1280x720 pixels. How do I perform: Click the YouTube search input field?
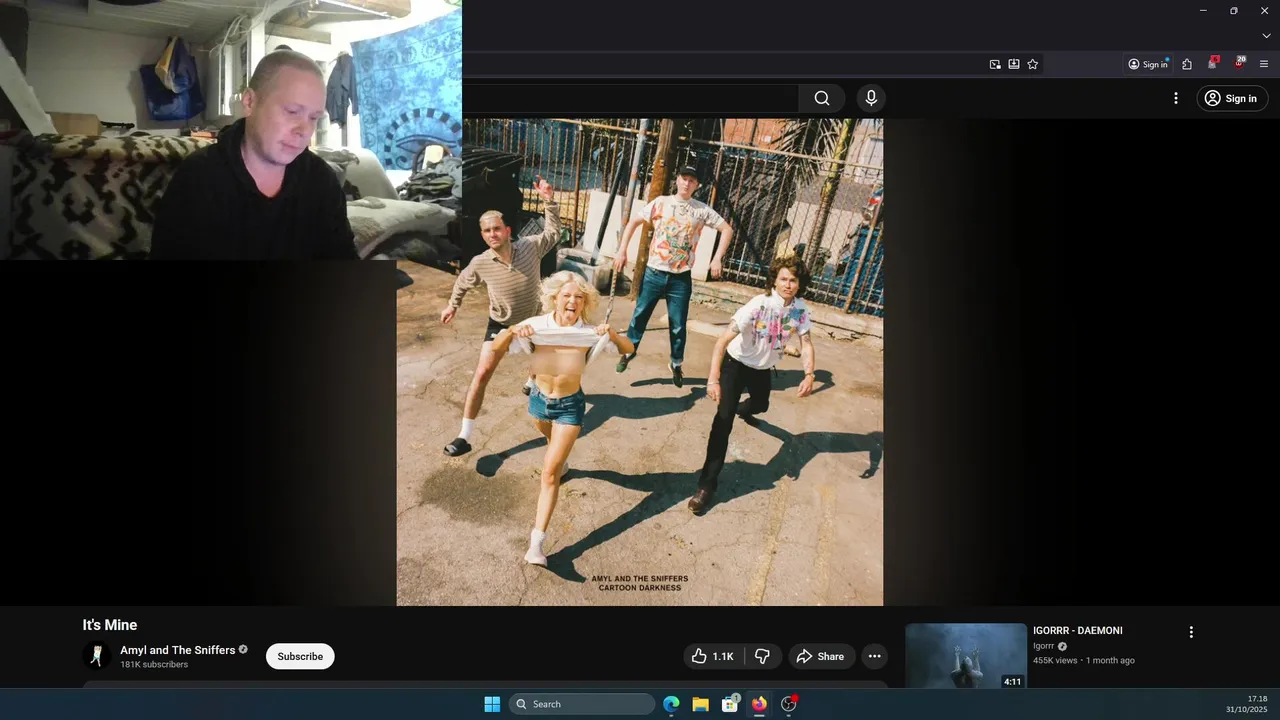point(630,98)
